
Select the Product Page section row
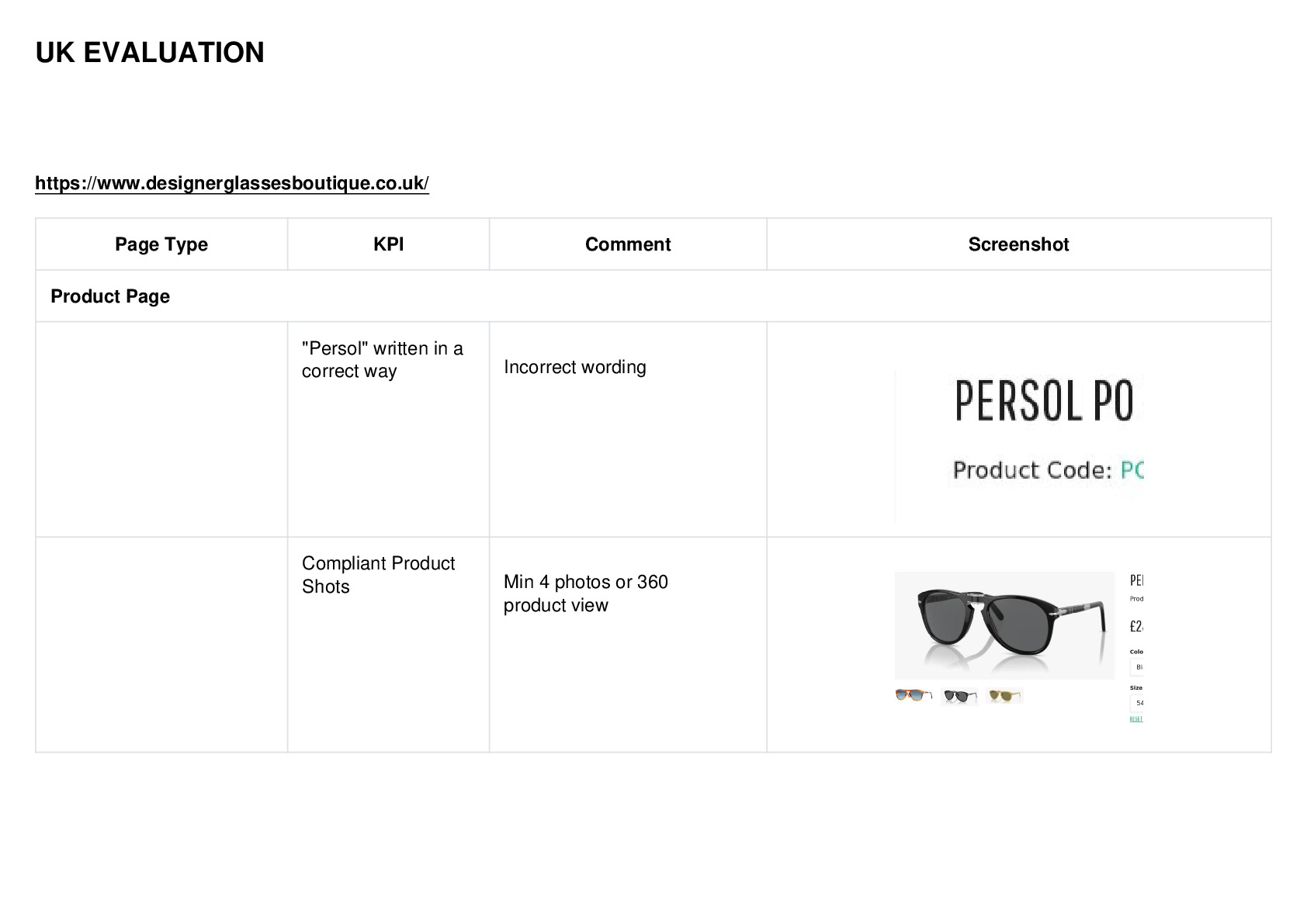653,296
